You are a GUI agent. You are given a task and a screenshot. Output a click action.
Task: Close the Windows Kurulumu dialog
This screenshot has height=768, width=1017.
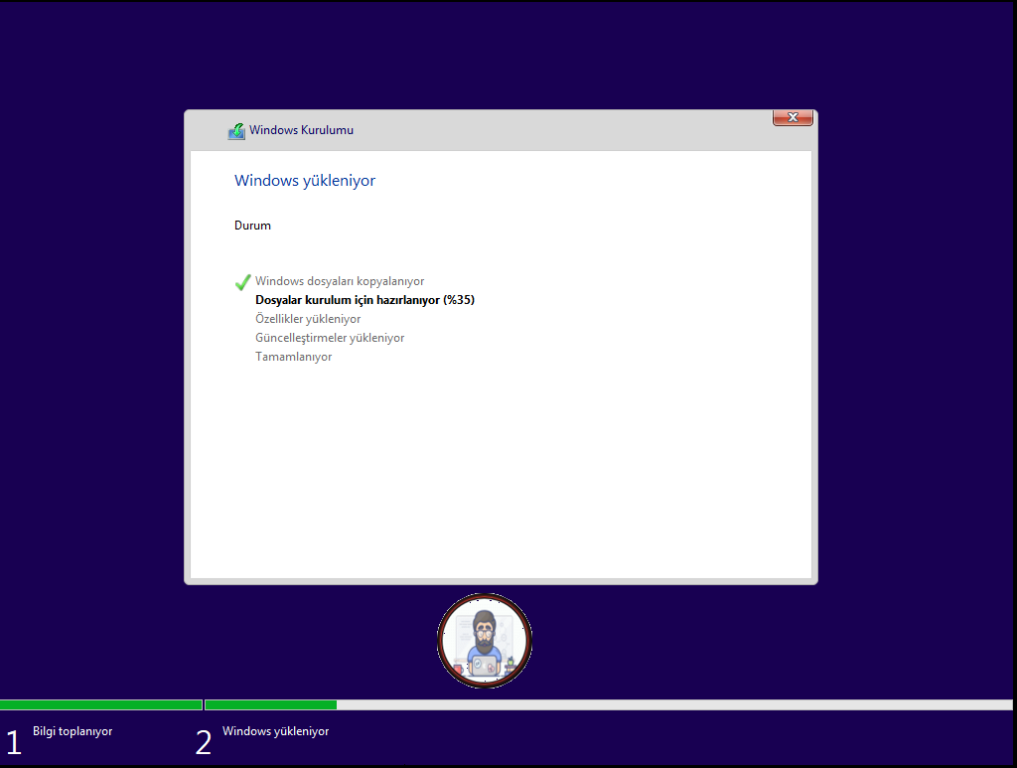(x=793, y=117)
